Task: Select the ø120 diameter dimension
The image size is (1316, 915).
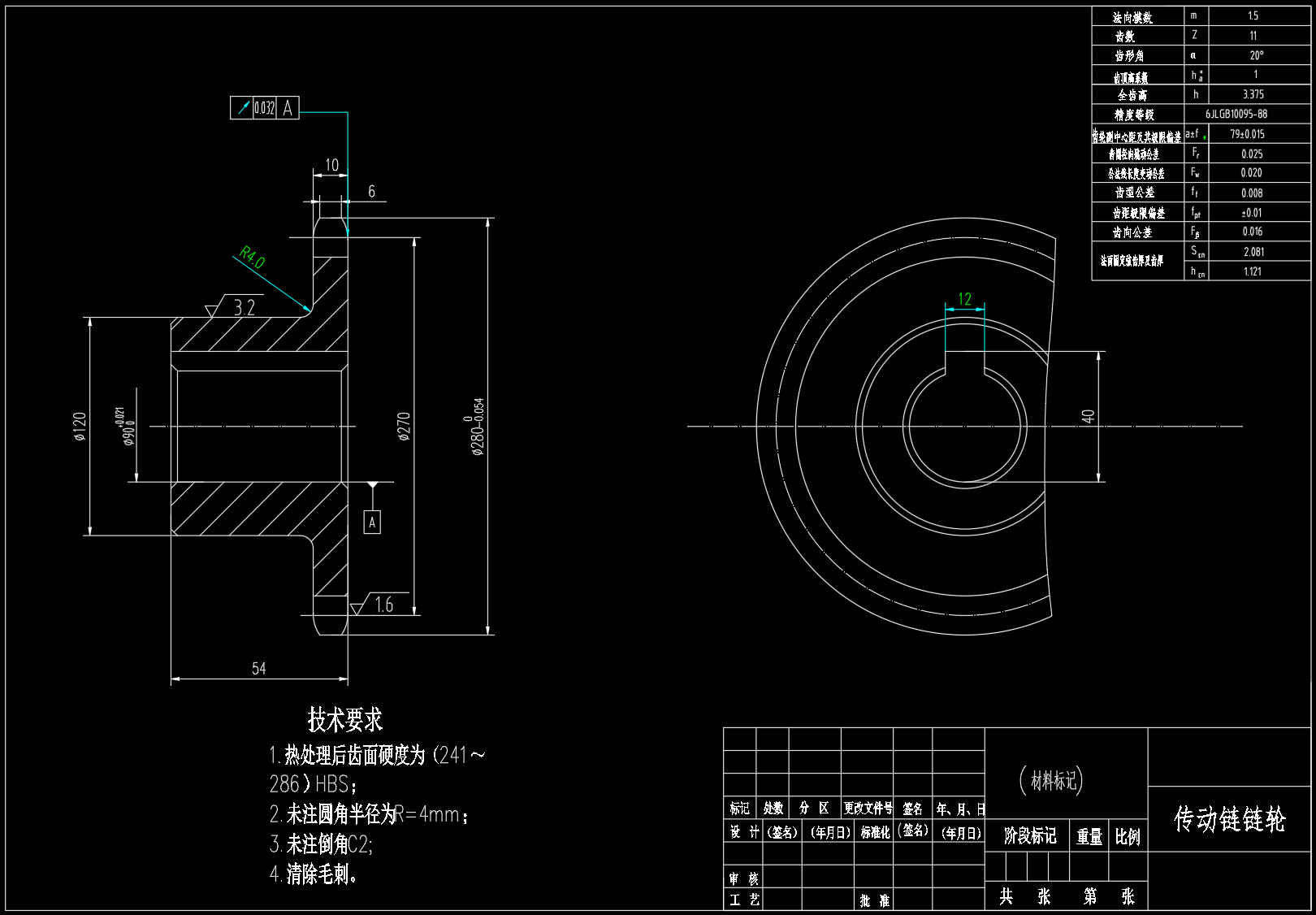Action: [x=80, y=426]
